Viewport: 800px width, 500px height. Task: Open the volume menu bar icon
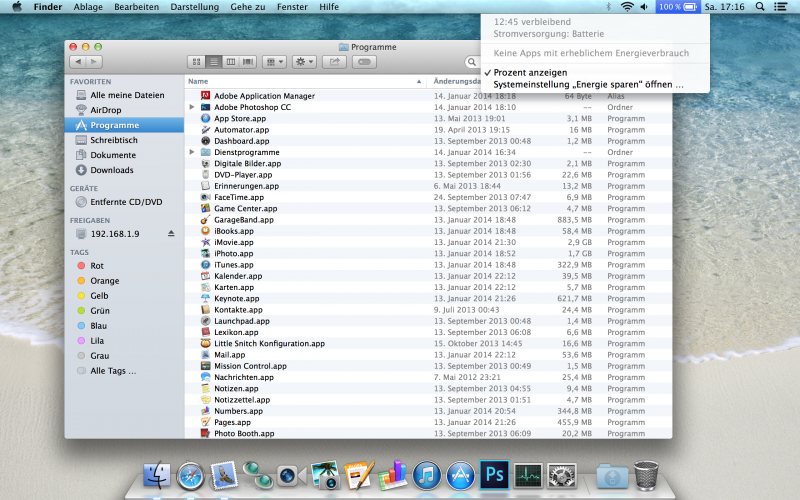coord(644,7)
